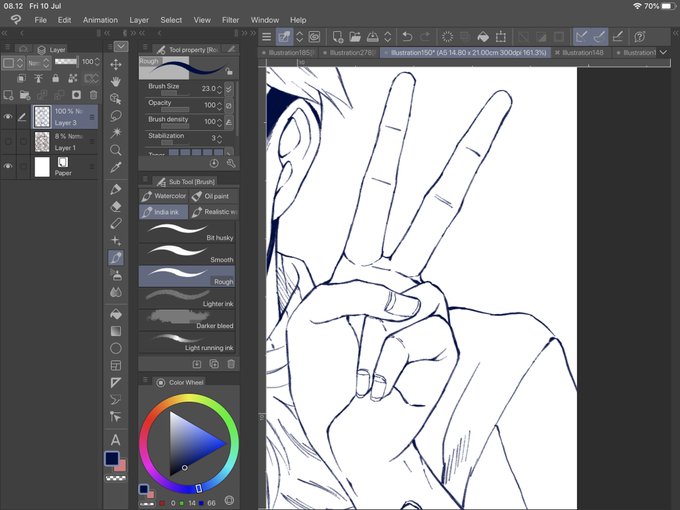This screenshot has width=680, height=510.
Task: Select the Auto select magic wand tool
Action: pyautogui.click(x=116, y=133)
